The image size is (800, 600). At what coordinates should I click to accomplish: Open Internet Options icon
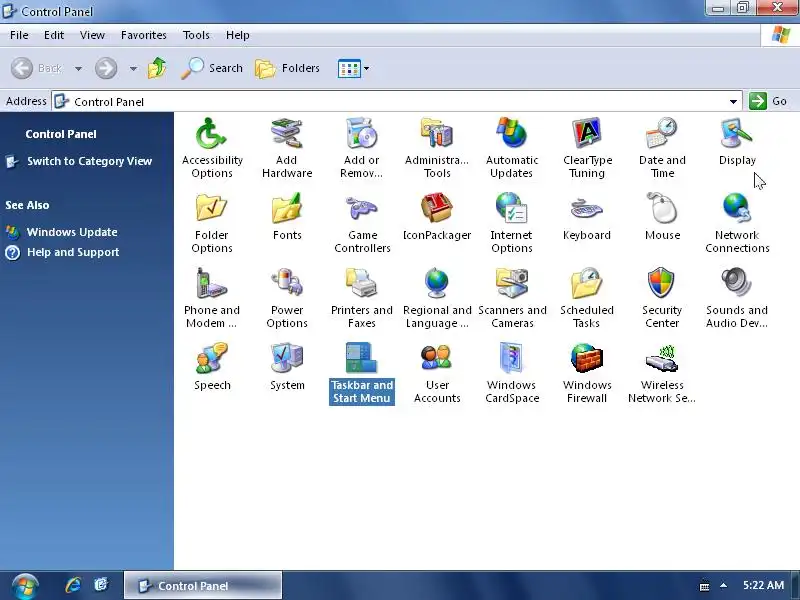(x=512, y=223)
